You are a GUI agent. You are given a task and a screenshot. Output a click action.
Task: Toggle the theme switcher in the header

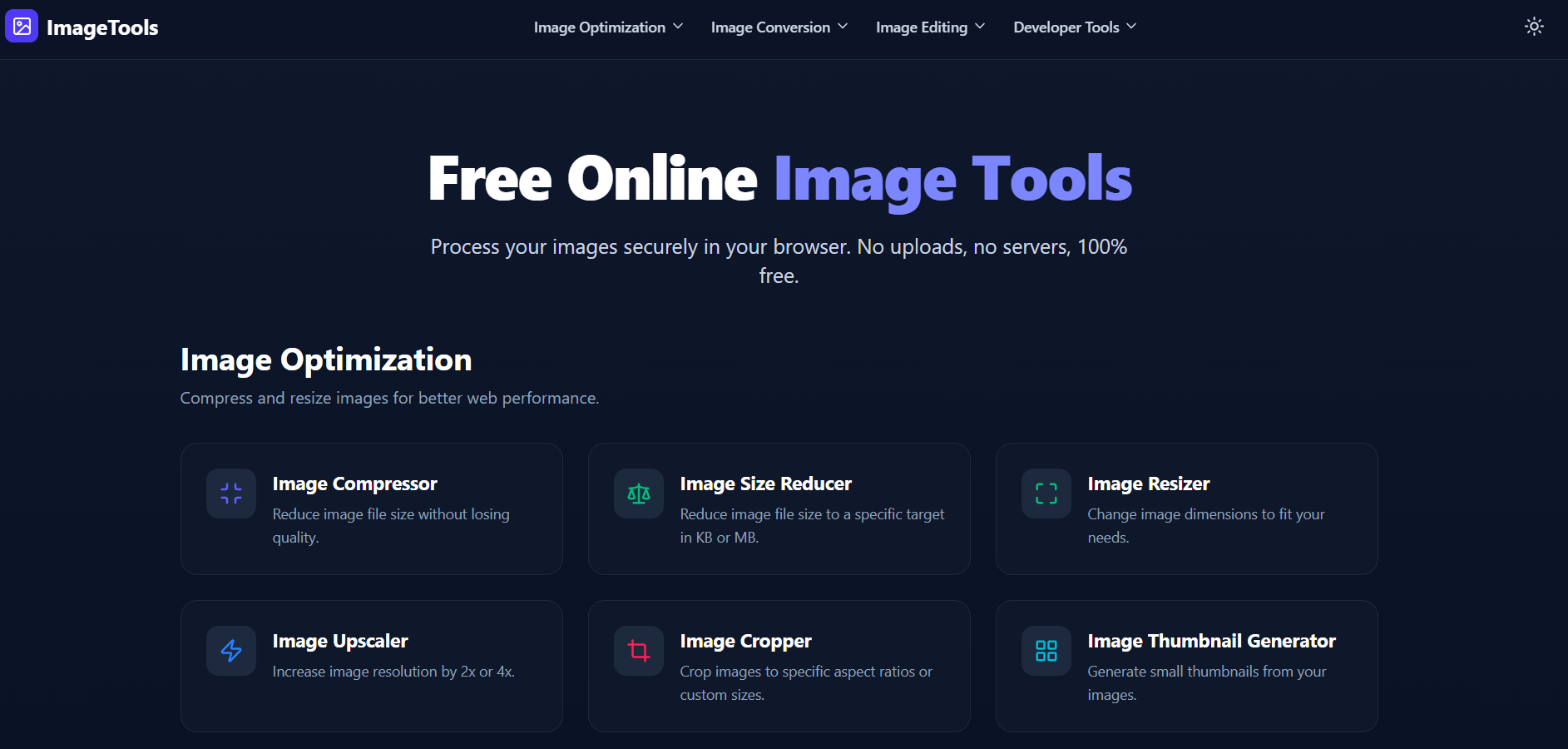1533,26
